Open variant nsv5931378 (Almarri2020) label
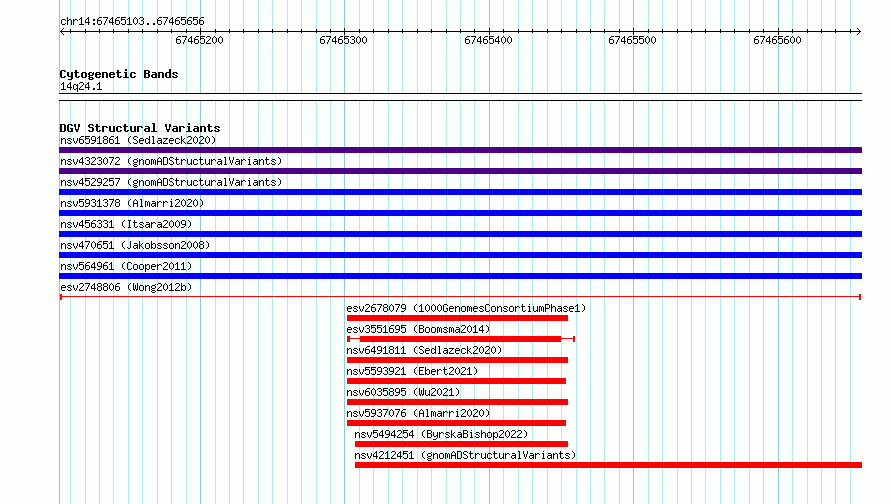 tap(132, 203)
